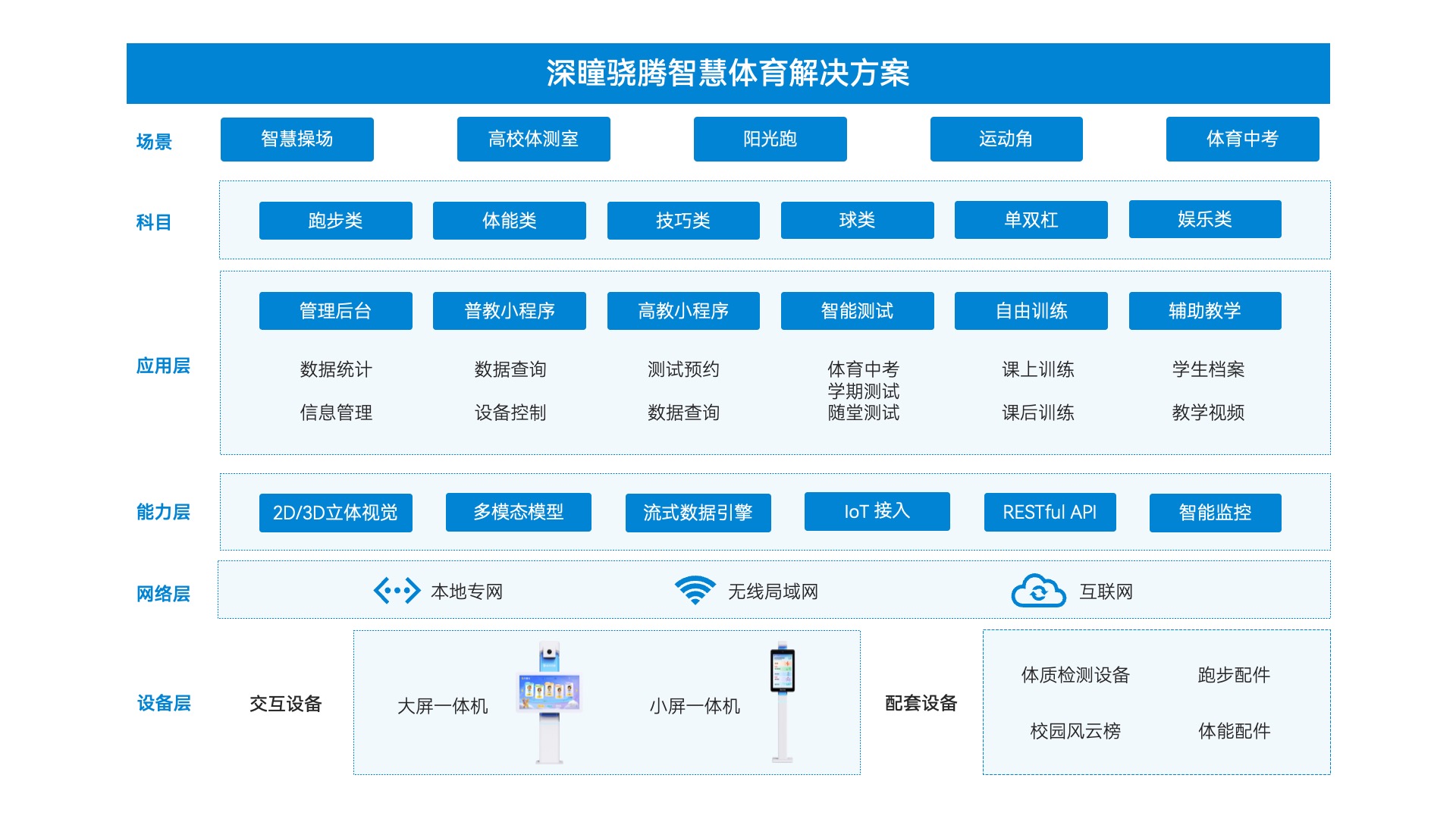Open the 阳光跑 scenario block
This screenshot has width=1456, height=819.
[770, 140]
